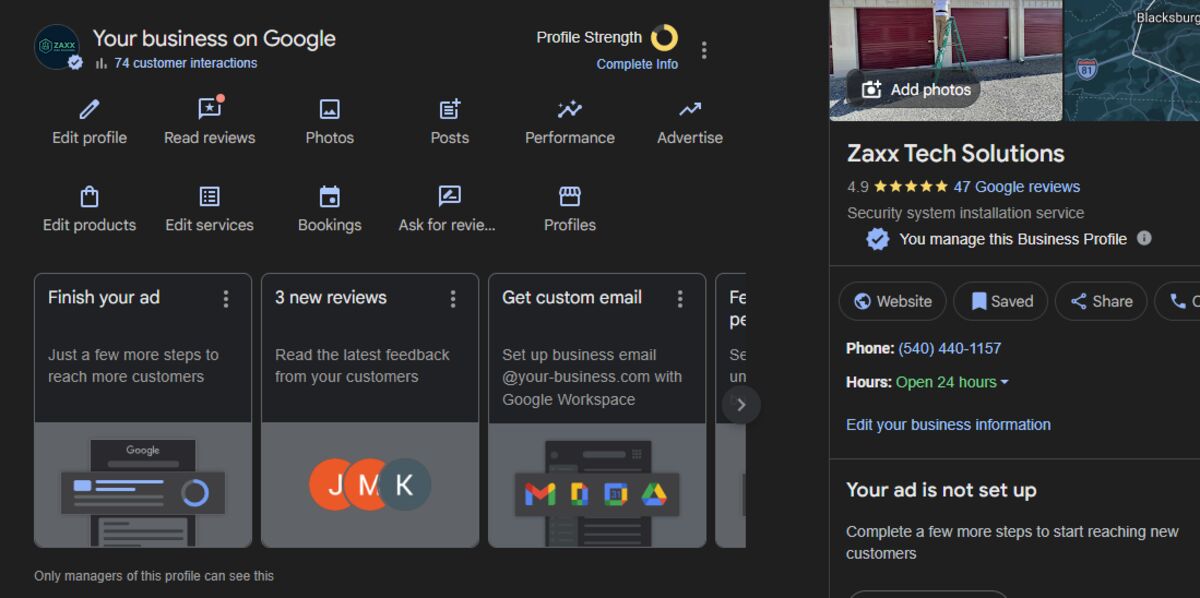Open the Bookings calendar icon
The width and height of the screenshot is (1200, 598).
(329, 197)
